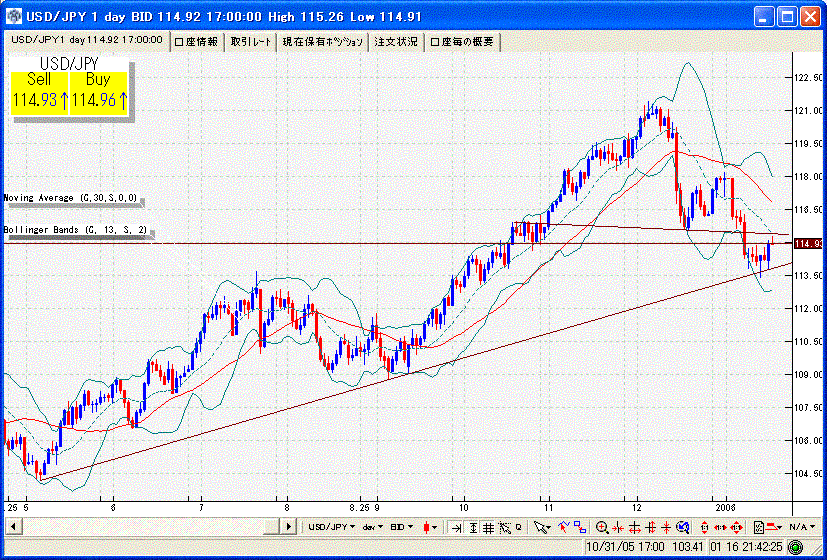Open the pointer cursor mode dropdown
This screenshot has width=827, height=560.
(542, 527)
